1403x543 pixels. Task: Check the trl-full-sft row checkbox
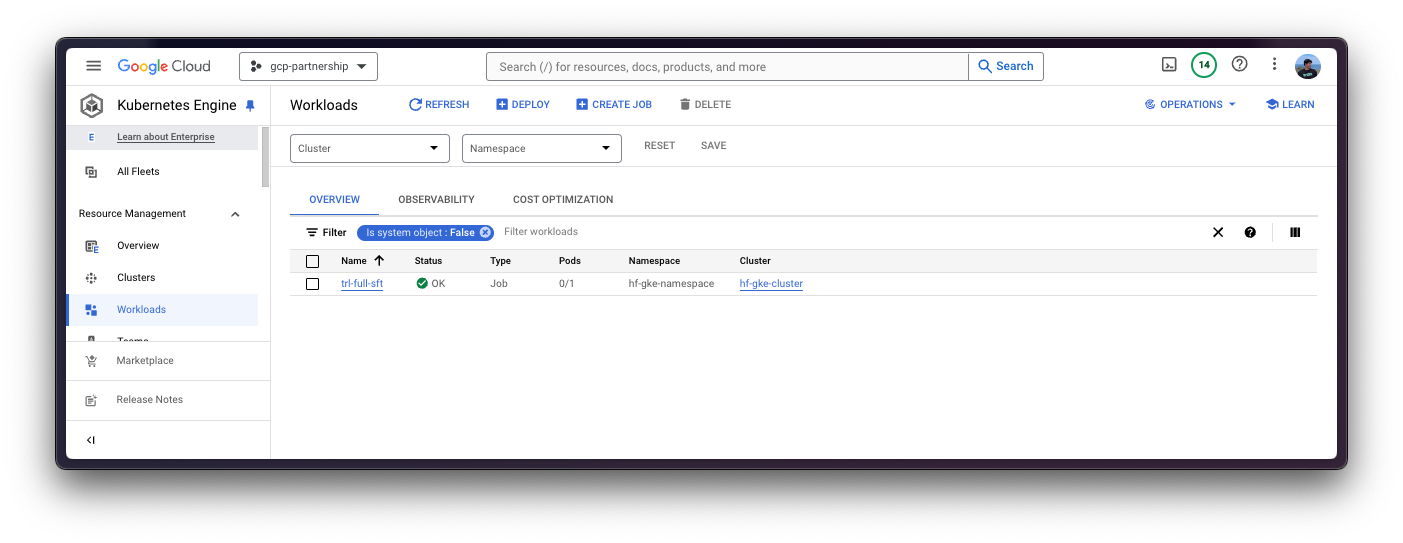click(312, 284)
